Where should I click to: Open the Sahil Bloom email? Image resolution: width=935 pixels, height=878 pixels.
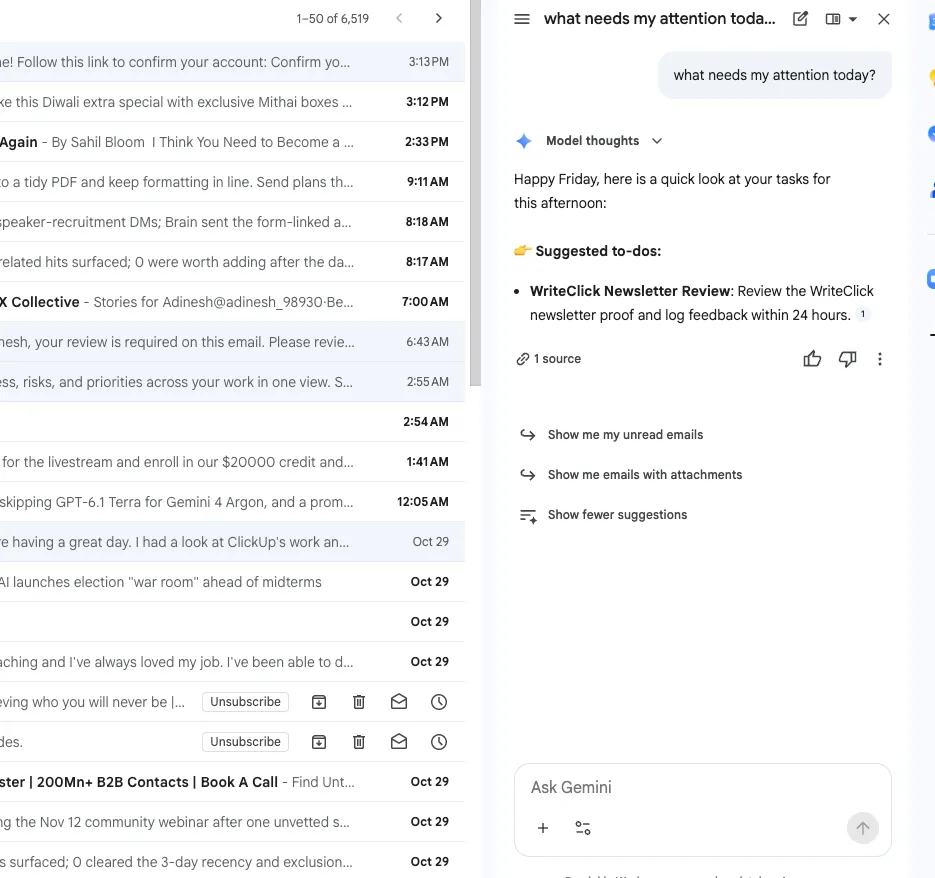[232, 142]
